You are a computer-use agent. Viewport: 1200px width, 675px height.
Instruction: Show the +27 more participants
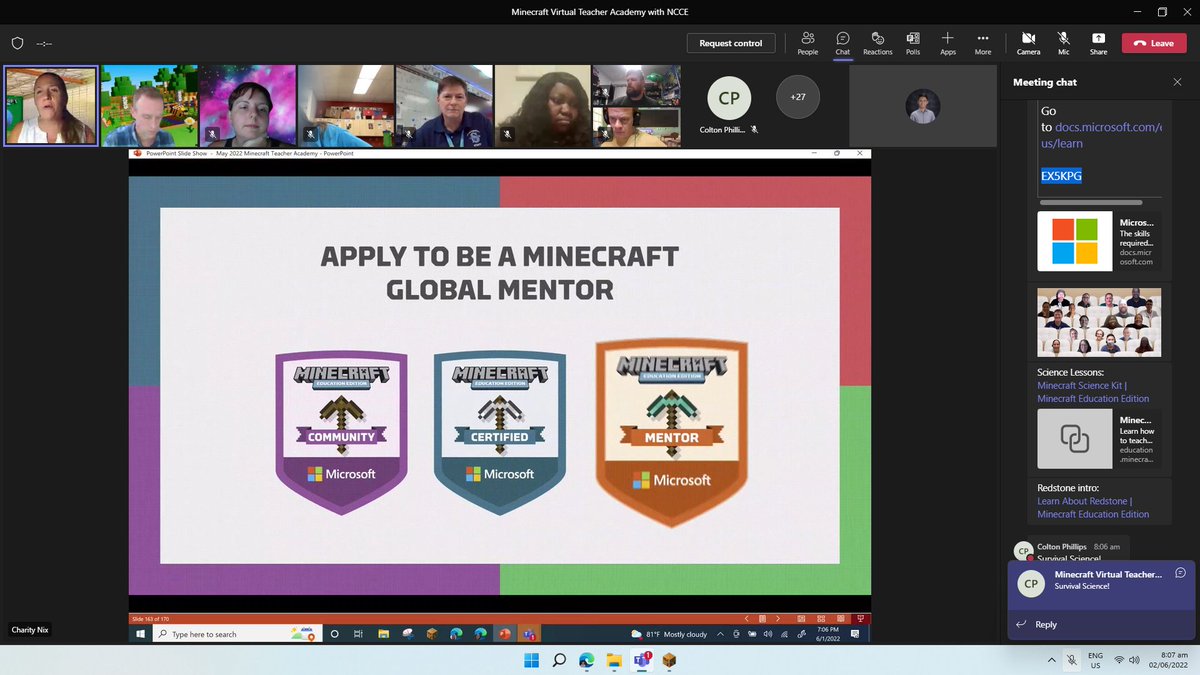pyautogui.click(x=798, y=97)
